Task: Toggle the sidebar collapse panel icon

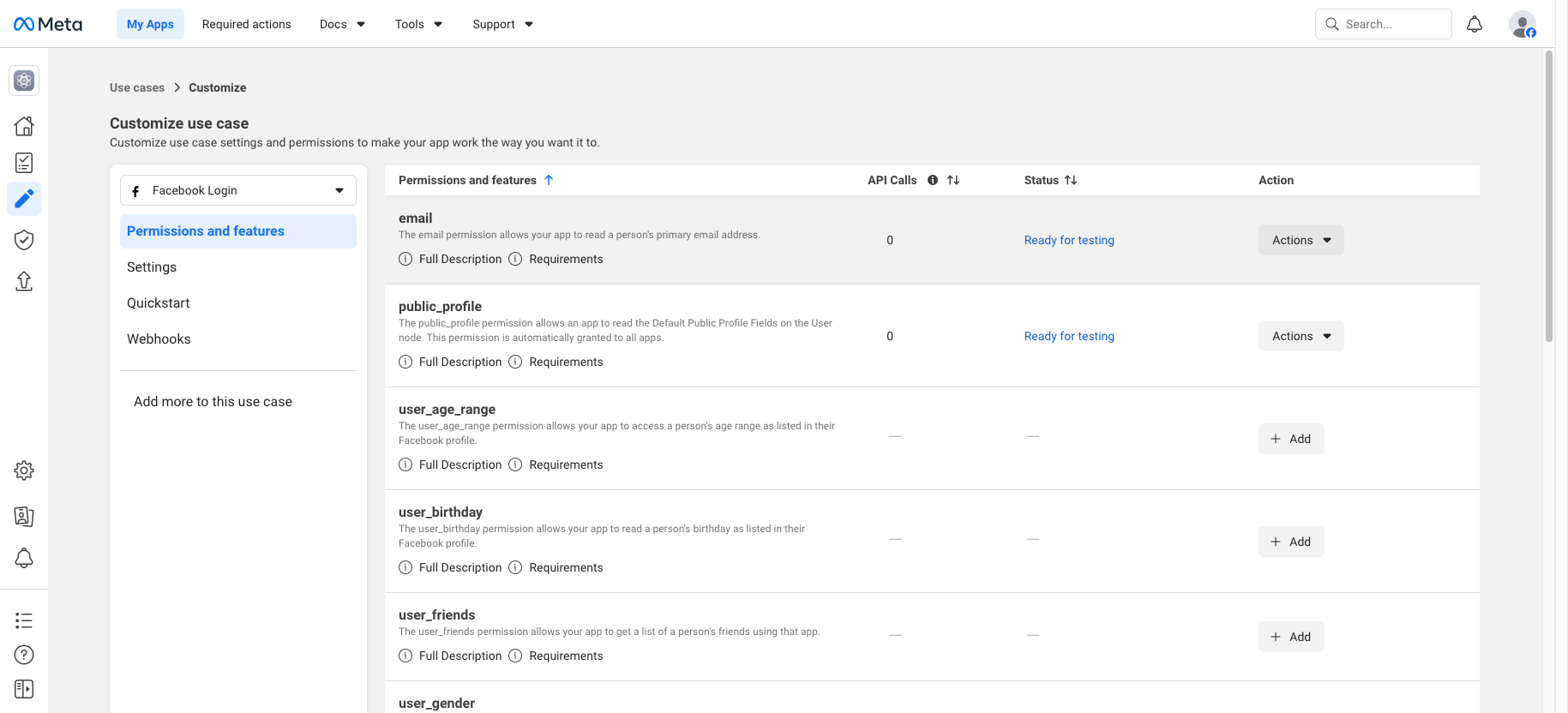Action: [24, 689]
